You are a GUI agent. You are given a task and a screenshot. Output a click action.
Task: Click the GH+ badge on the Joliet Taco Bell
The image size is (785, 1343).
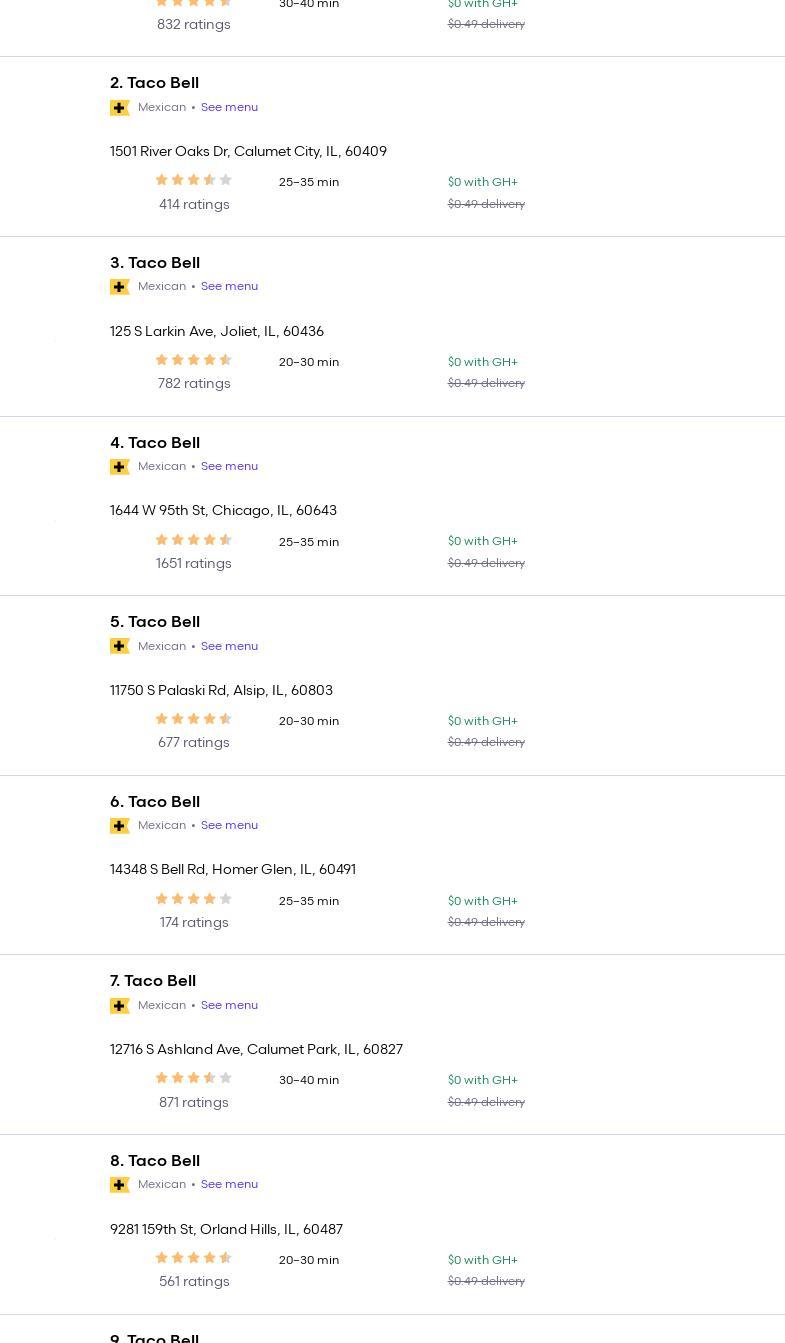[120, 287]
